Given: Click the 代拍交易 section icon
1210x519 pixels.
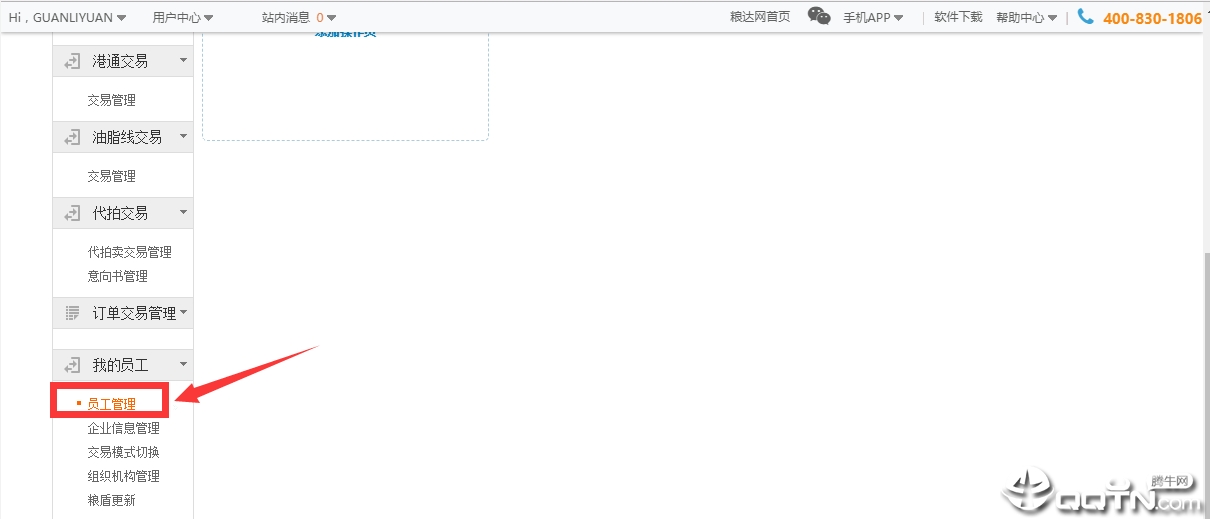Looking at the screenshot, I should (x=72, y=213).
